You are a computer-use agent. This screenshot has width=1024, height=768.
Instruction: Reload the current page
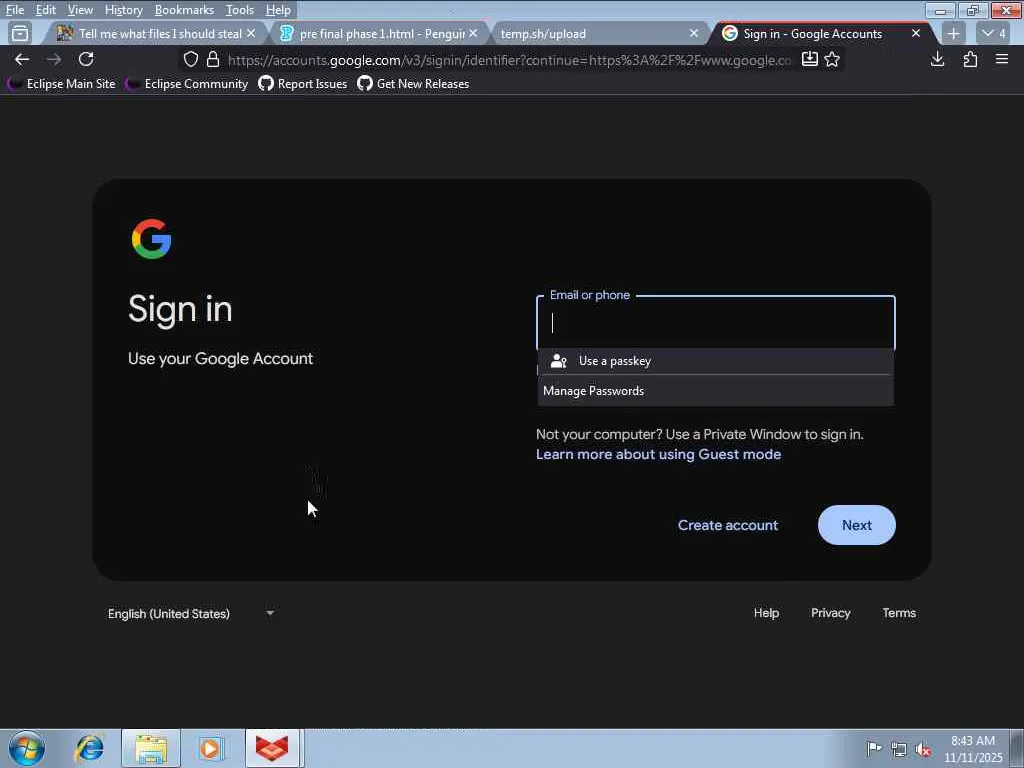click(86, 59)
